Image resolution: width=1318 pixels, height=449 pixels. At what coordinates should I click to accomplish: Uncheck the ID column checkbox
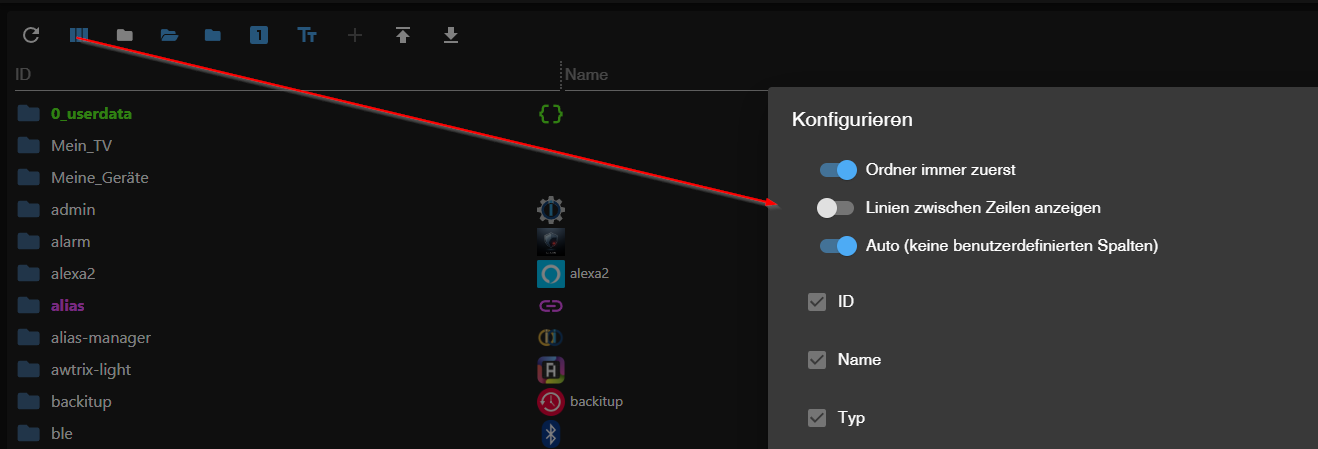[817, 302]
